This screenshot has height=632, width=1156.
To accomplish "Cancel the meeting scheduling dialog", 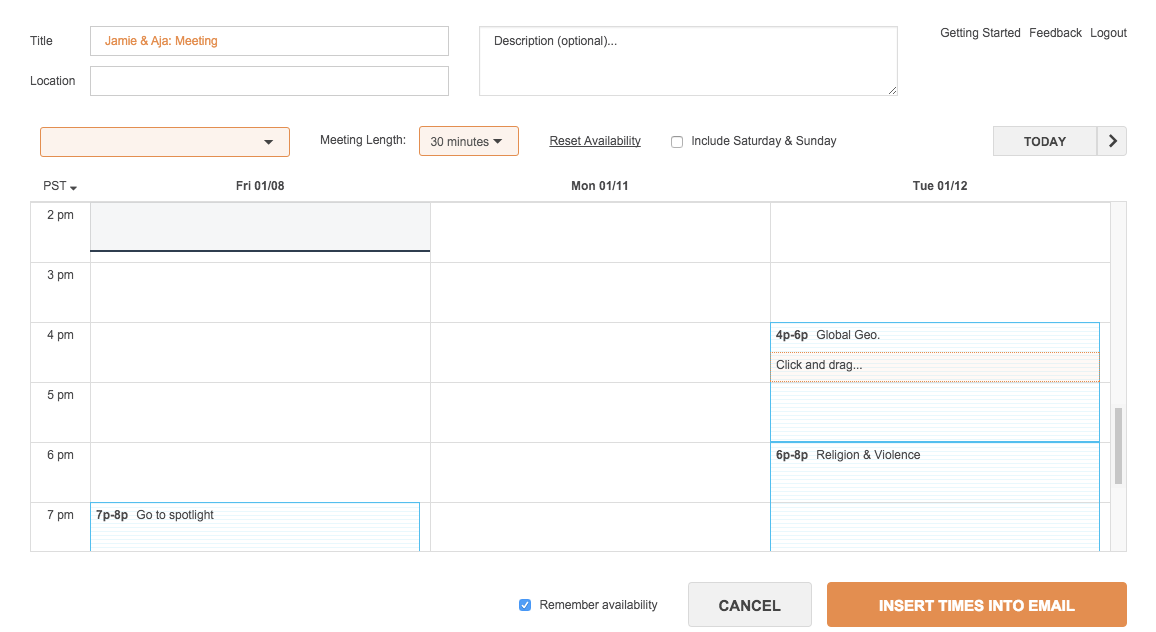I will (750, 605).
